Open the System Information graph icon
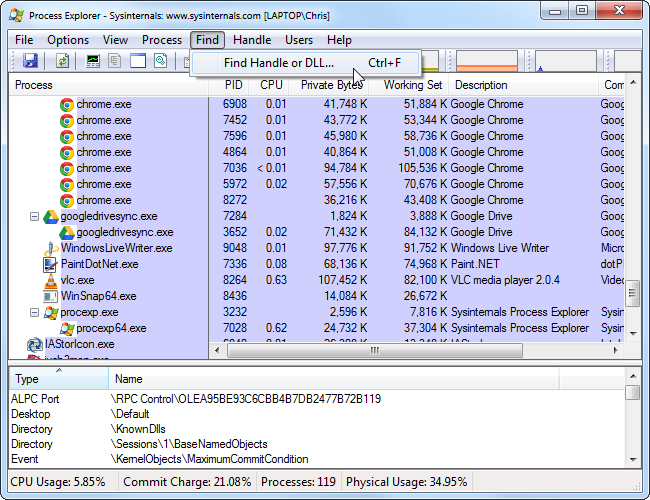The image size is (650, 500). coord(93,62)
